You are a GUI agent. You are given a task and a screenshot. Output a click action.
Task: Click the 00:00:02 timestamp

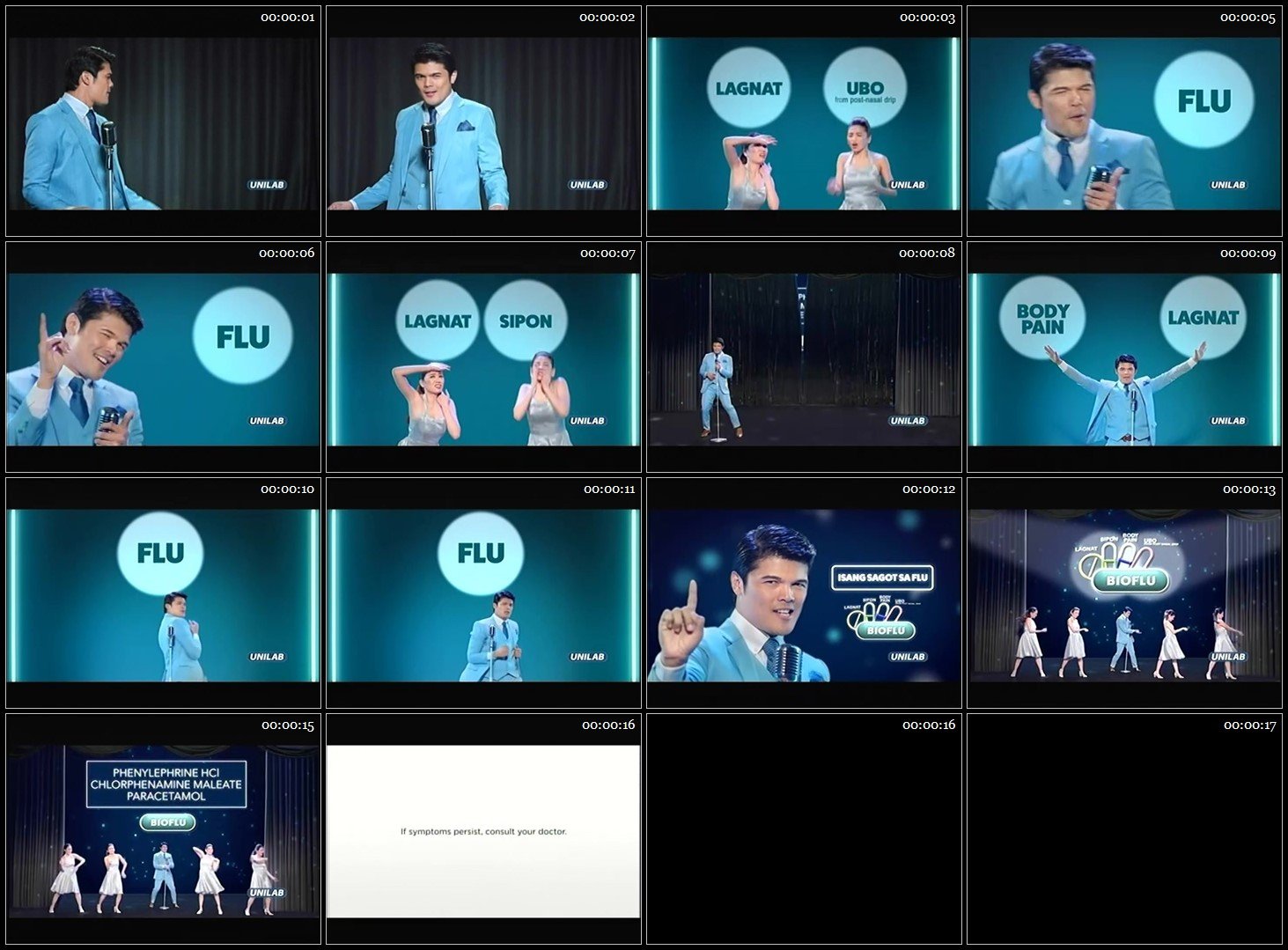tap(607, 18)
